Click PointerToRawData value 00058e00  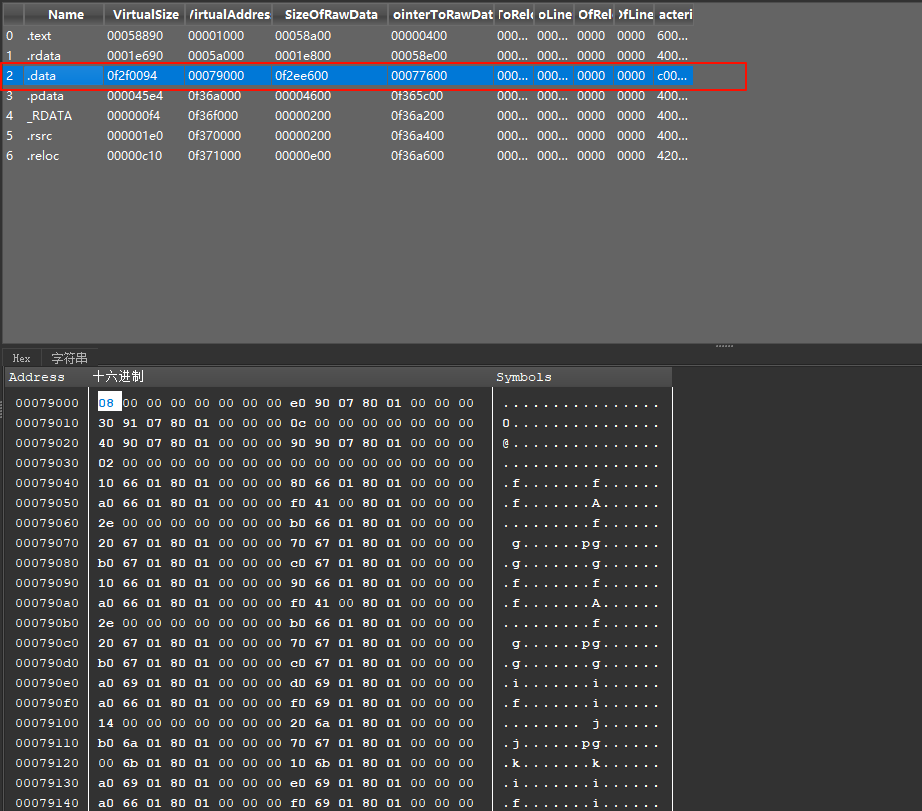click(419, 56)
